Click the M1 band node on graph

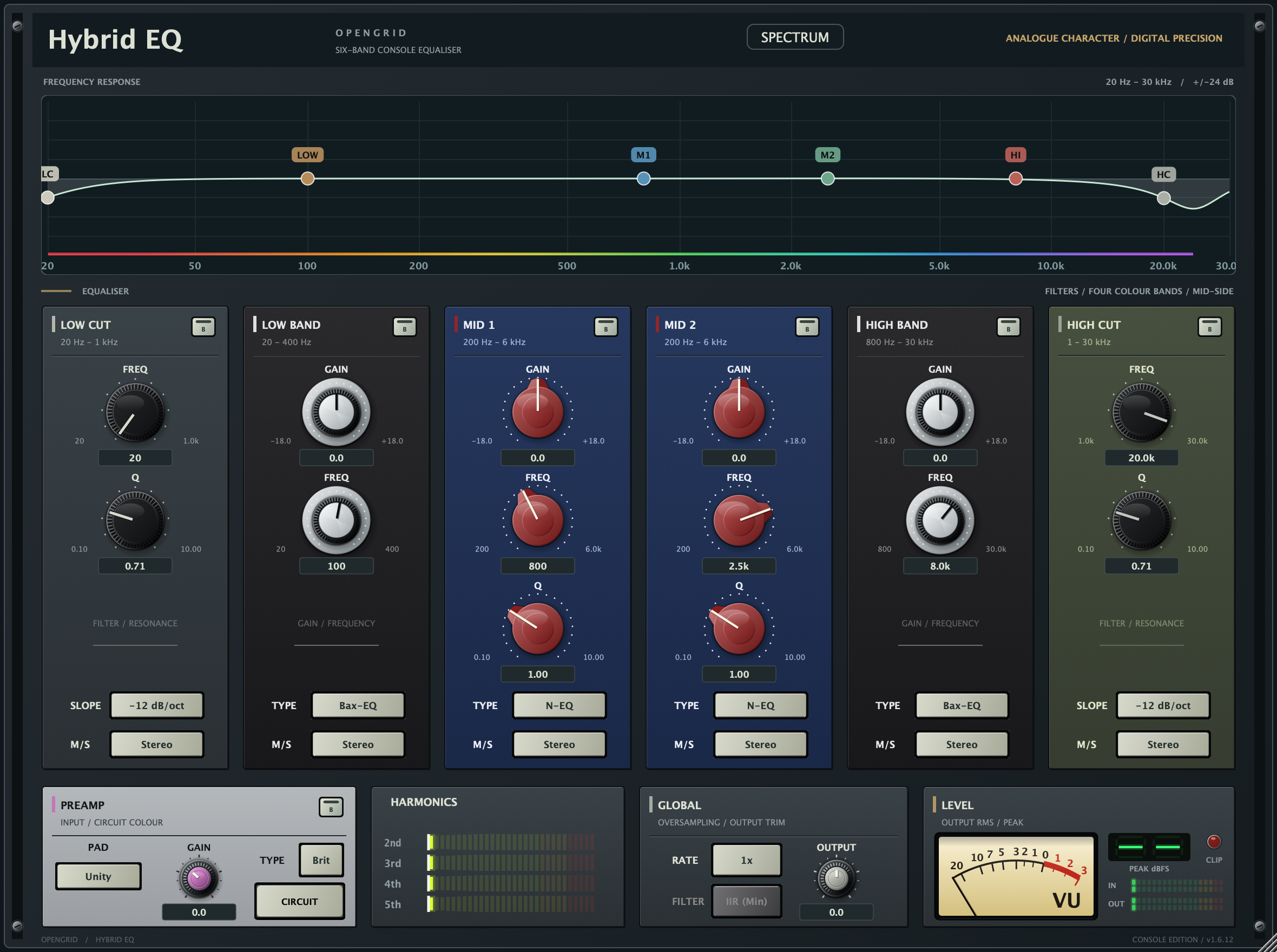coord(643,178)
